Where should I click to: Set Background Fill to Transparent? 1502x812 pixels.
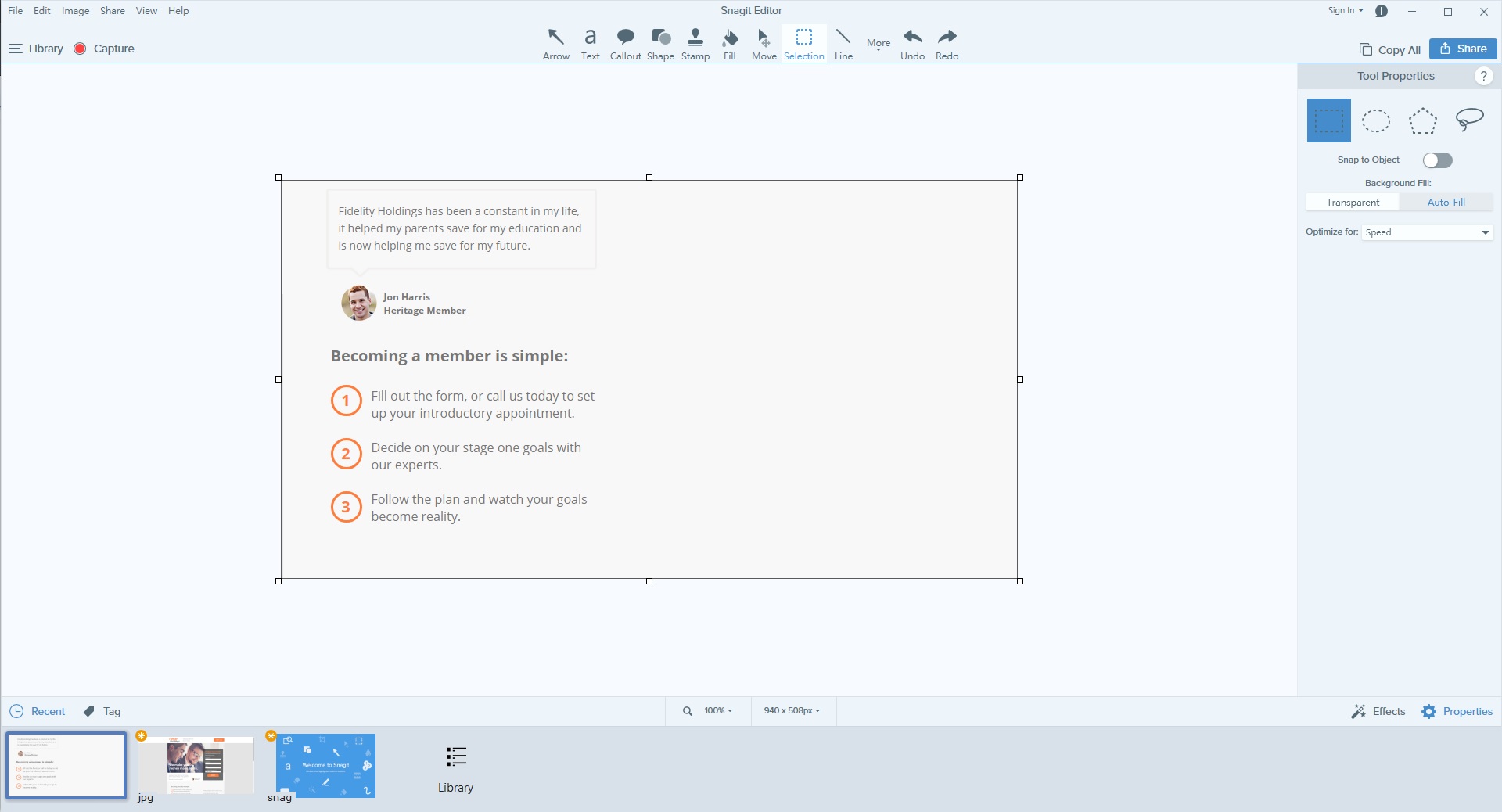[1353, 203]
